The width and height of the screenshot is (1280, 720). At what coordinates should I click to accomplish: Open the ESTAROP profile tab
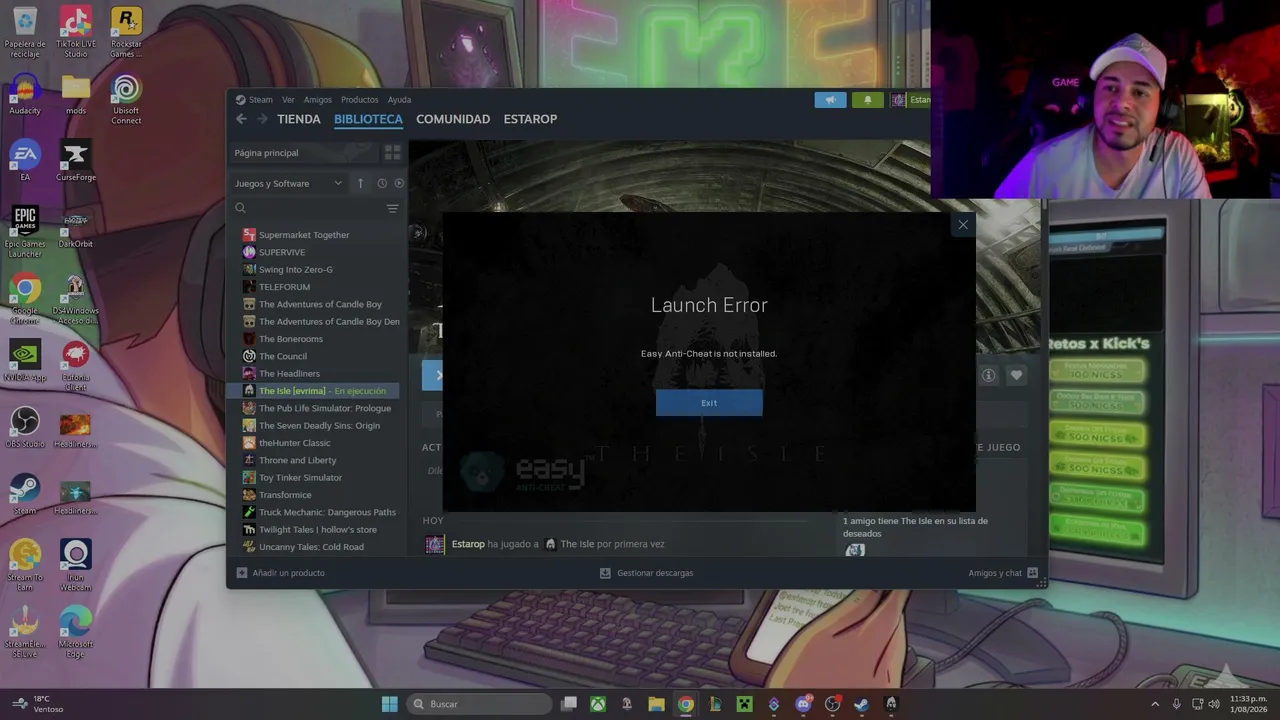[530, 119]
